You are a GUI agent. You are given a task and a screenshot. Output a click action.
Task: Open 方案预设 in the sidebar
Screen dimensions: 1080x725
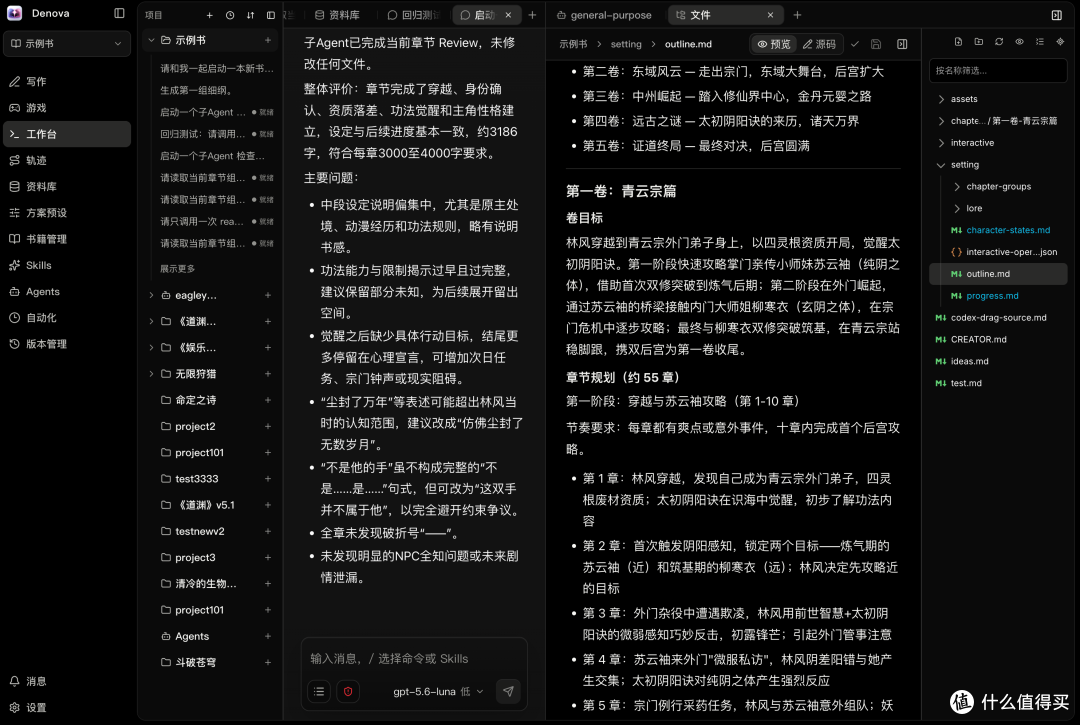pos(67,213)
